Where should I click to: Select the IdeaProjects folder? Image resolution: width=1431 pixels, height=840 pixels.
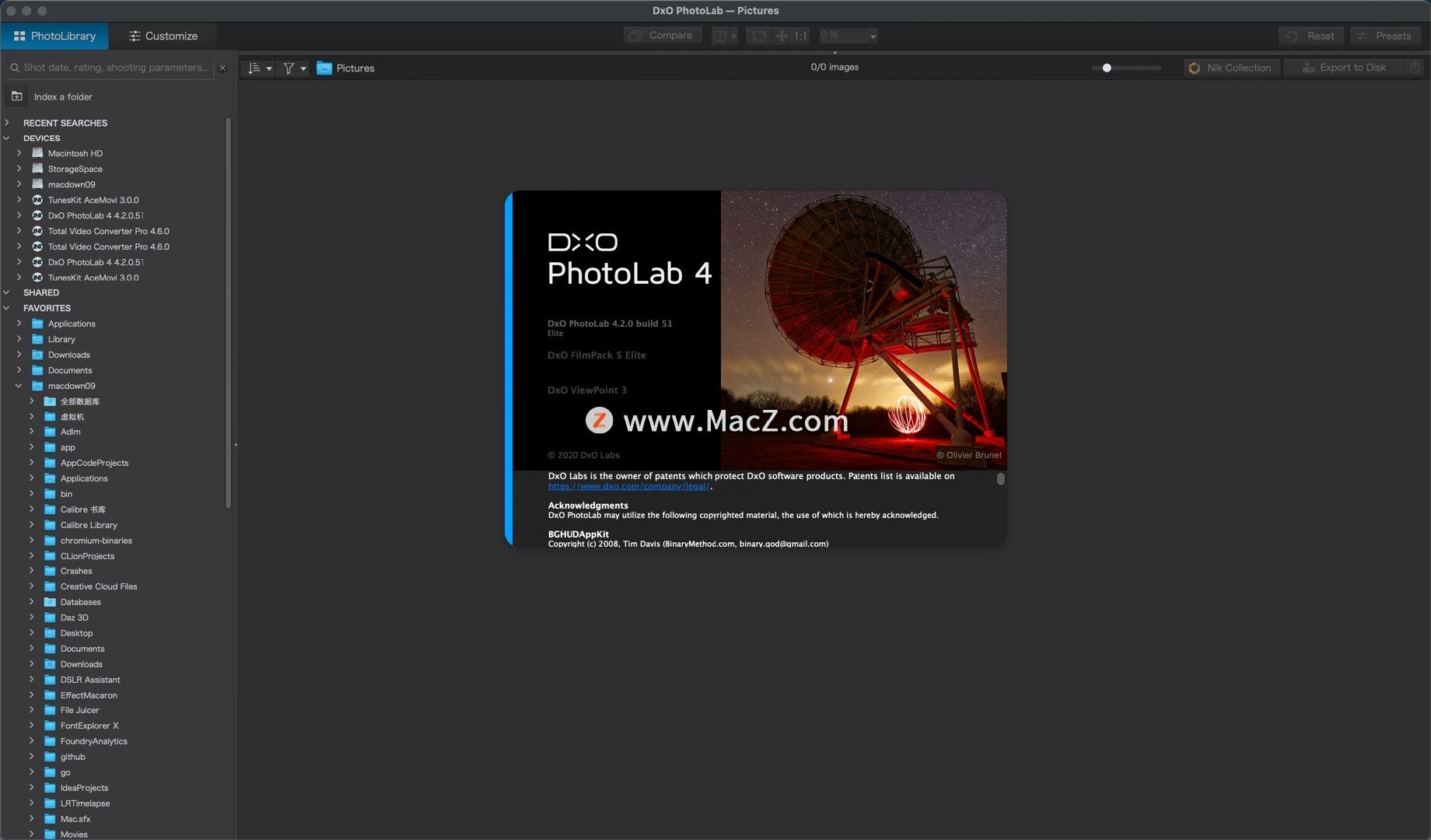coord(84,788)
